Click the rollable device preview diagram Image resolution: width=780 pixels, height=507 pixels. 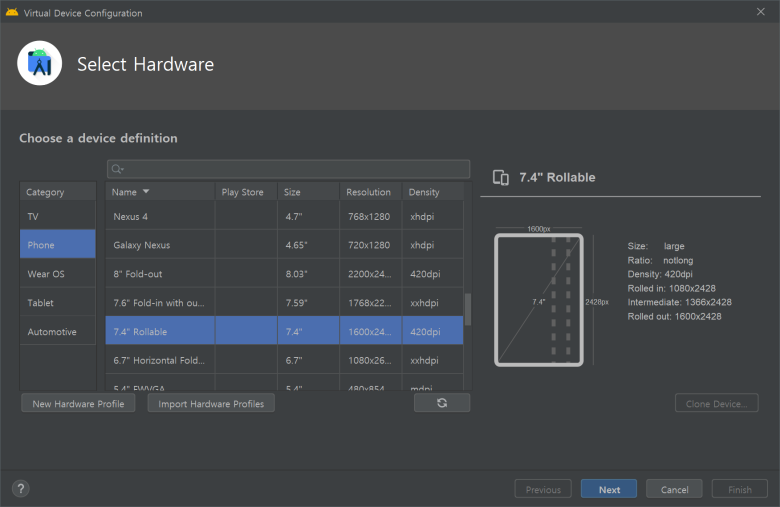539,300
